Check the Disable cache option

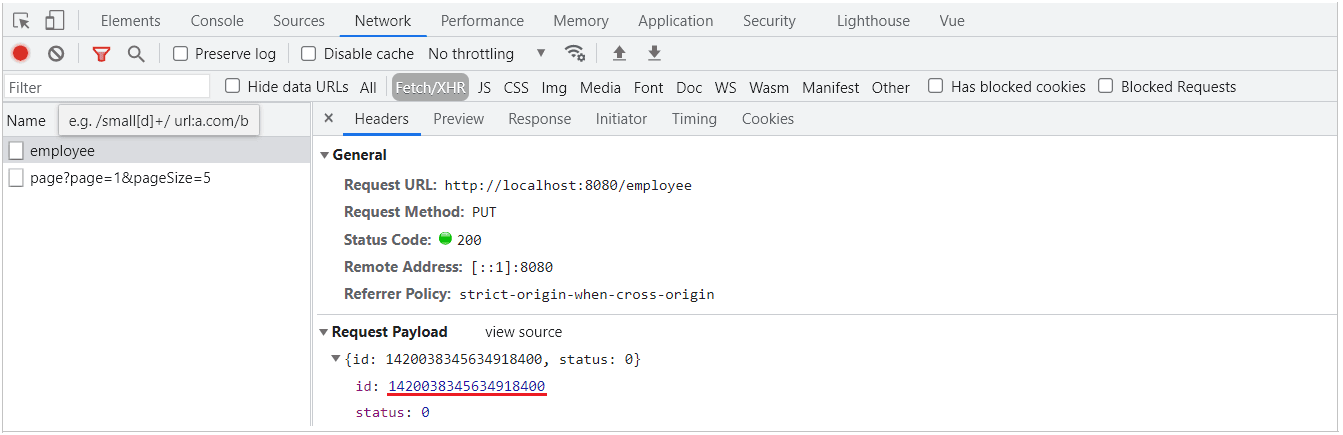(309, 54)
